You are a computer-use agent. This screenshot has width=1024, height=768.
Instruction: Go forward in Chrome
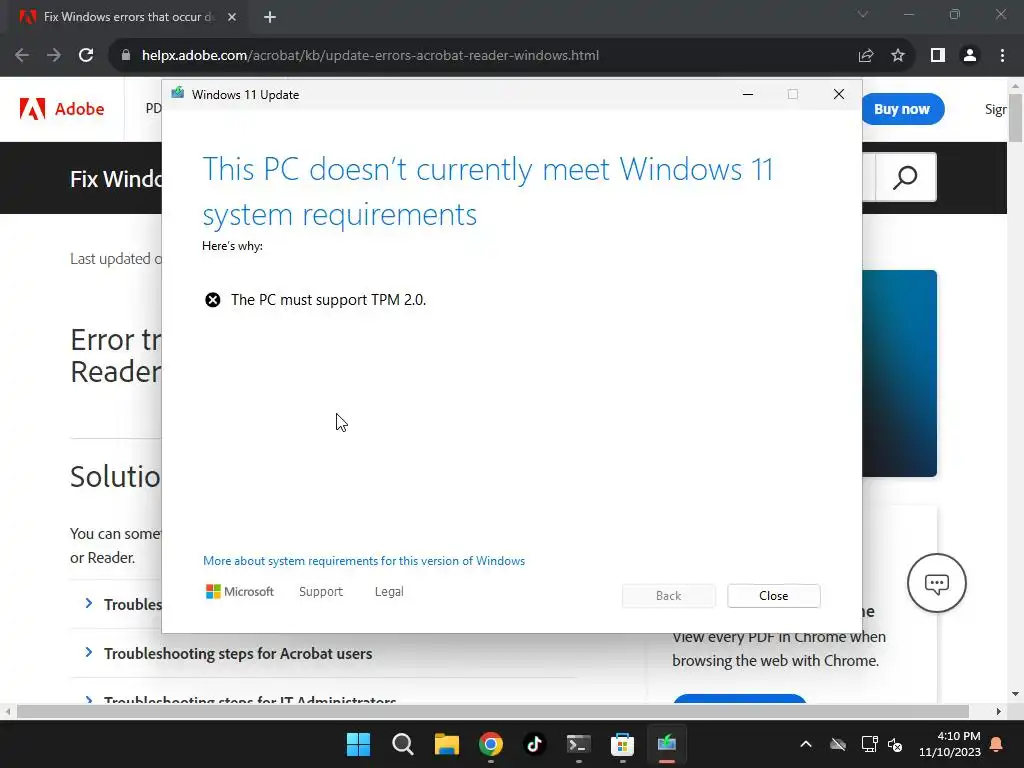point(54,56)
